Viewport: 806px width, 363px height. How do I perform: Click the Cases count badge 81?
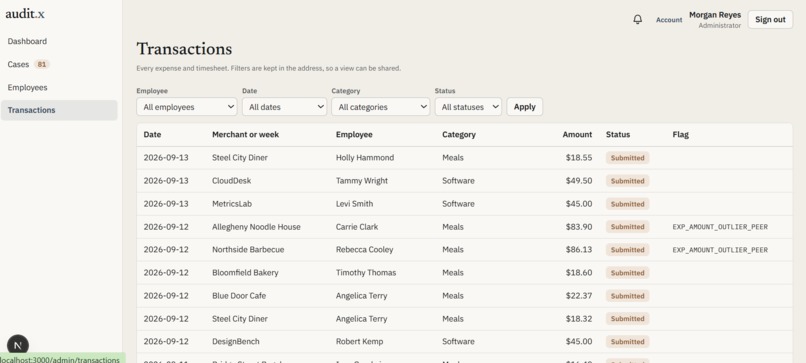pos(42,64)
